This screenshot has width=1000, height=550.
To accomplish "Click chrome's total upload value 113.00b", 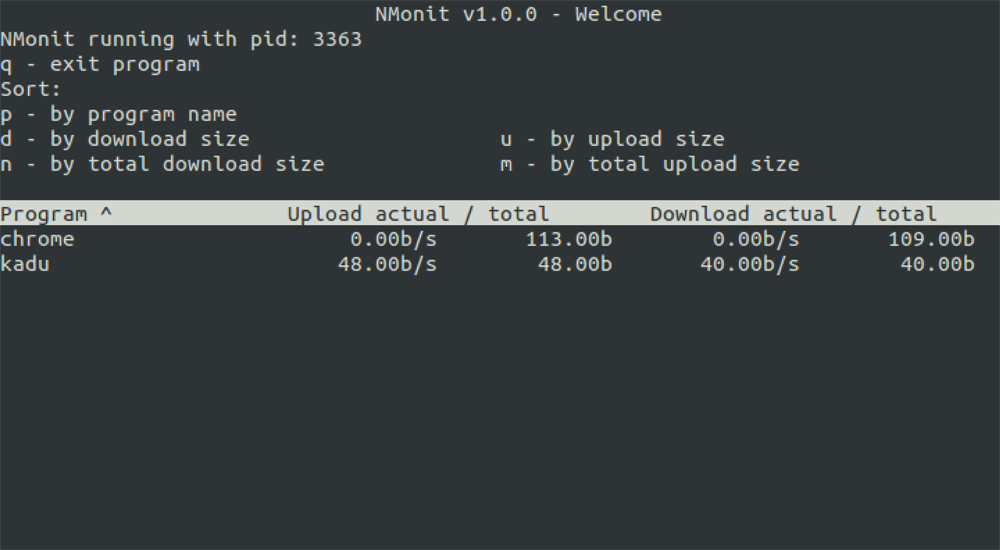I will pyautogui.click(x=569, y=239).
